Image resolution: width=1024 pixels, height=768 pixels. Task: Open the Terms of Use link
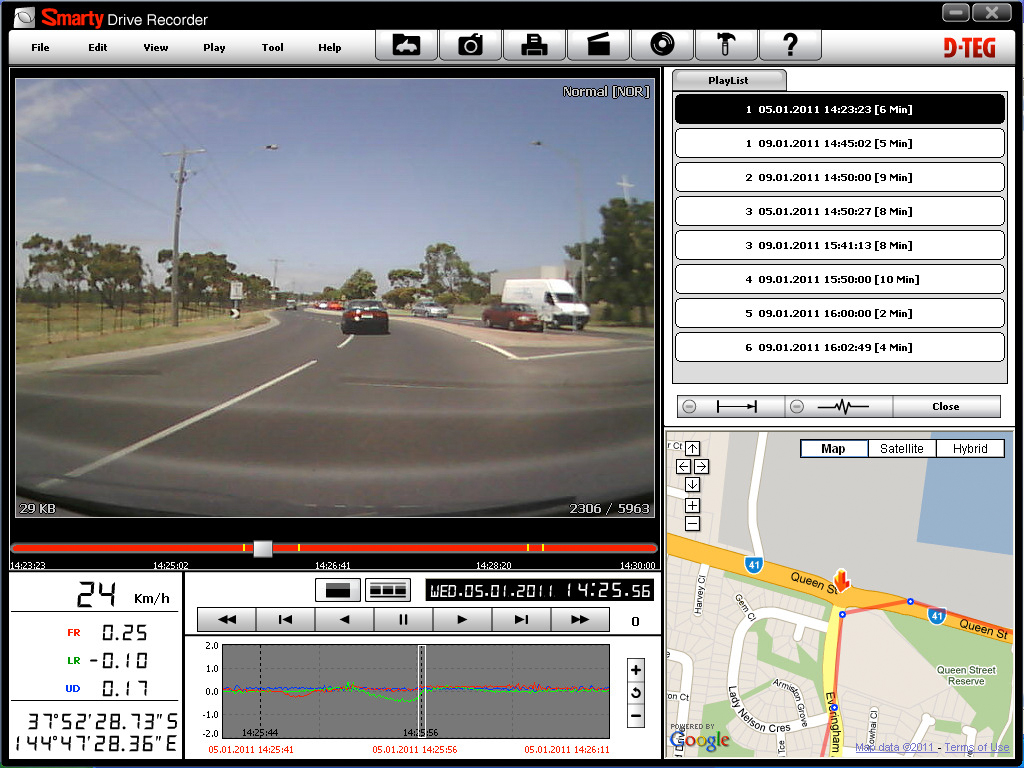pos(976,747)
